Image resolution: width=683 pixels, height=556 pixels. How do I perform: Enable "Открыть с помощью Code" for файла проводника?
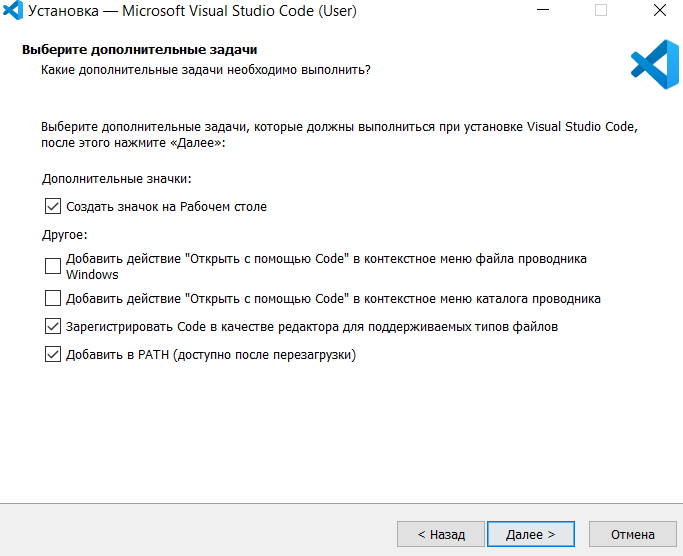tap(53, 266)
